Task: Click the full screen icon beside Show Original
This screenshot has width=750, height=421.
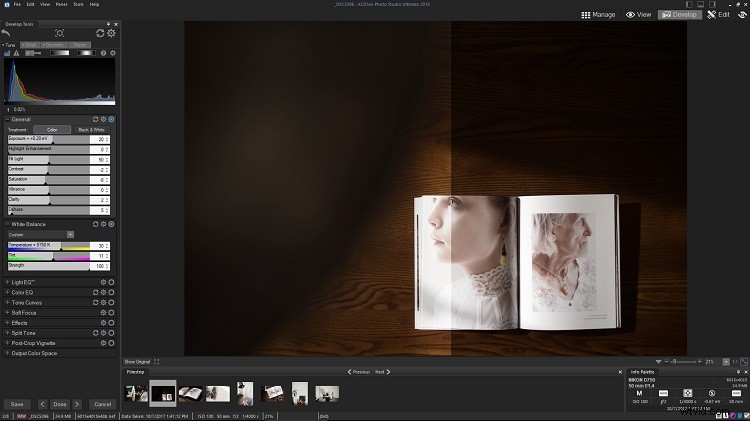Action: [156, 362]
